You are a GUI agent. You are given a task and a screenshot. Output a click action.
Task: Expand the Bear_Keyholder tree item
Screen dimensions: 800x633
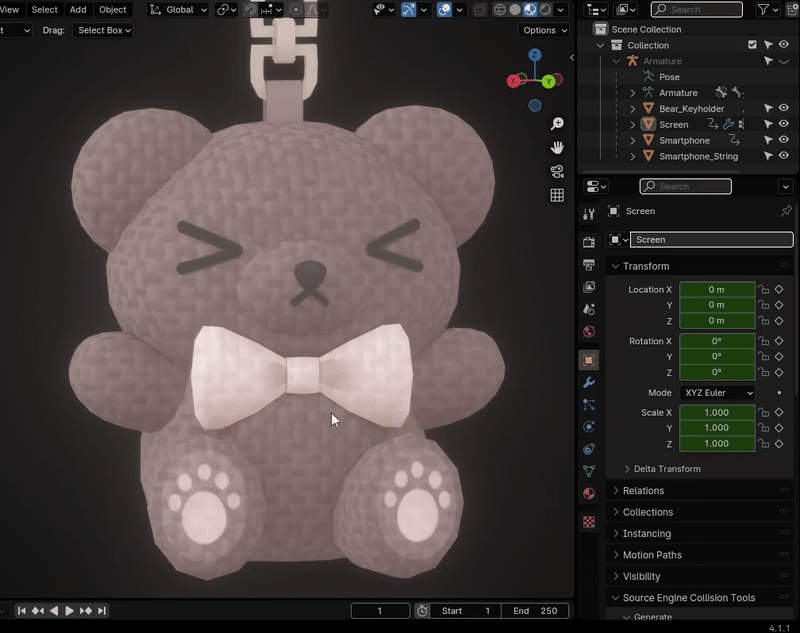coord(633,109)
